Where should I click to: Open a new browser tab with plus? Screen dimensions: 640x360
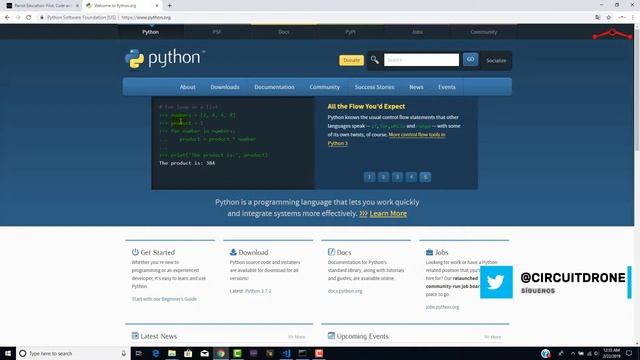169,6
